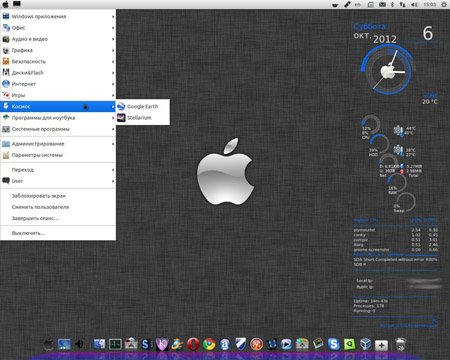450x360 pixels.
Task: Select Заблокировать экран to lock screen
Action: (x=58, y=196)
